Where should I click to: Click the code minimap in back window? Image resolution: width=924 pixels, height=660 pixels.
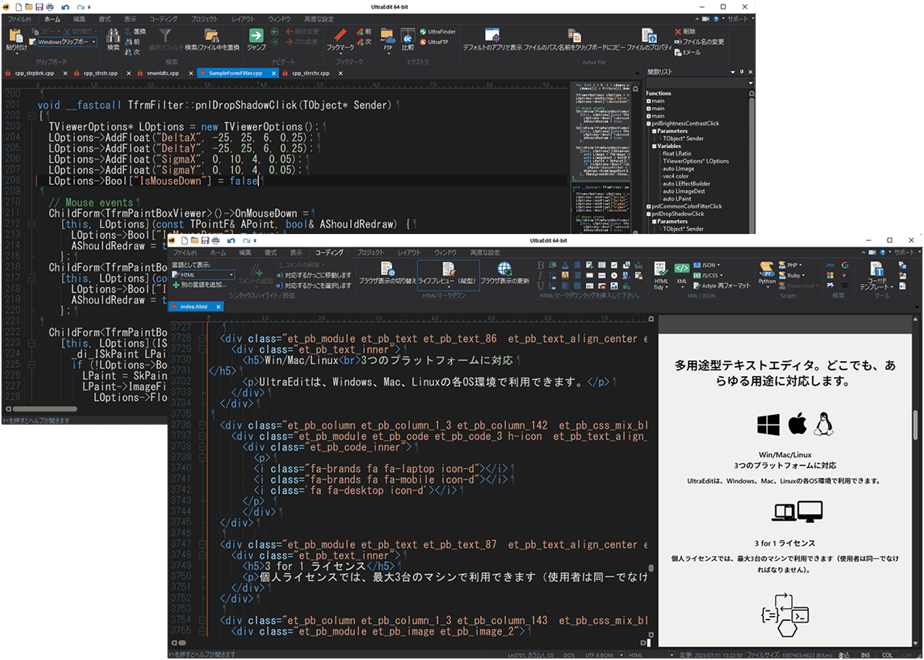[600, 156]
